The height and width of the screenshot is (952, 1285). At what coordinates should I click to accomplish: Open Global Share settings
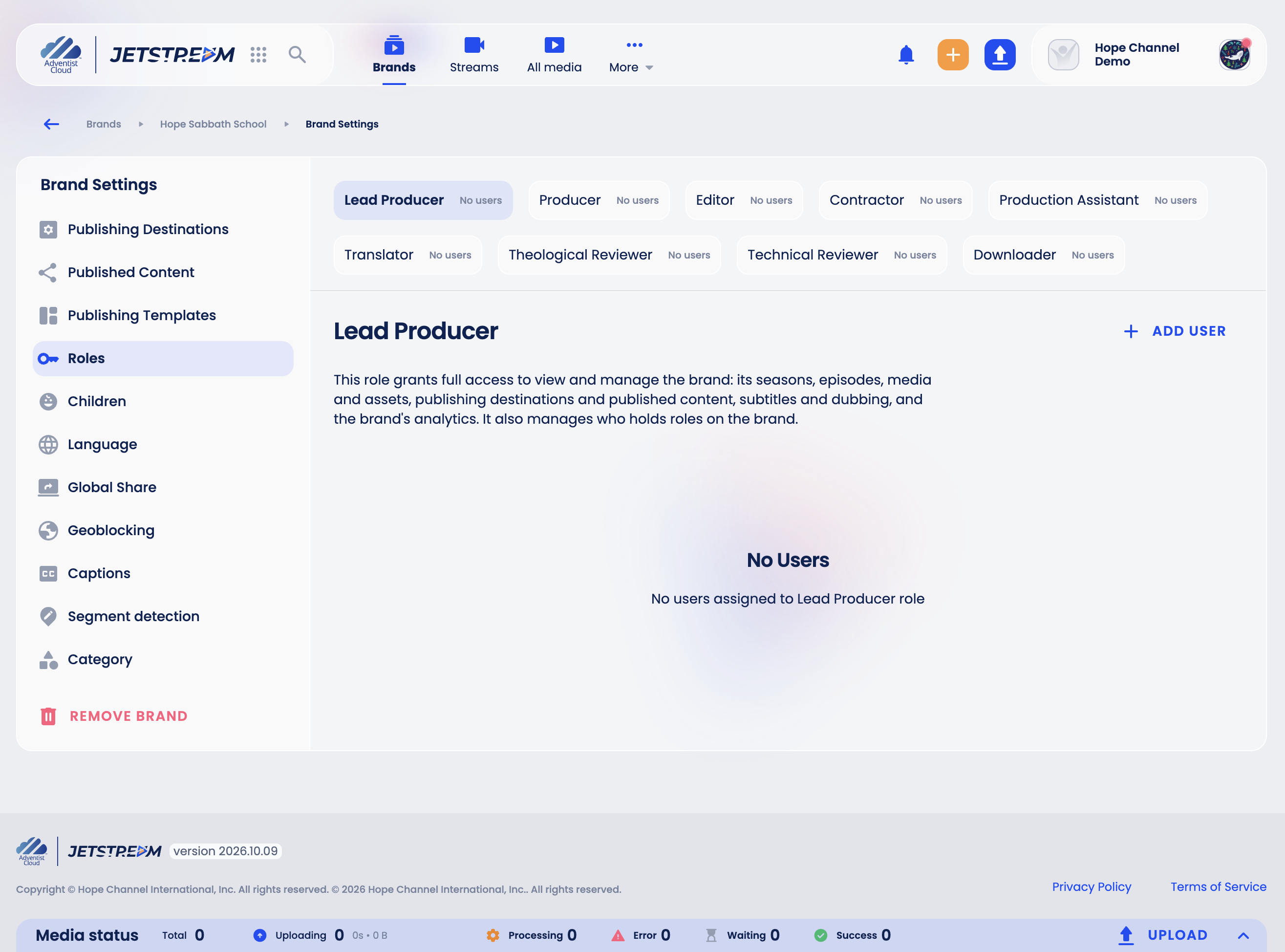click(x=163, y=488)
